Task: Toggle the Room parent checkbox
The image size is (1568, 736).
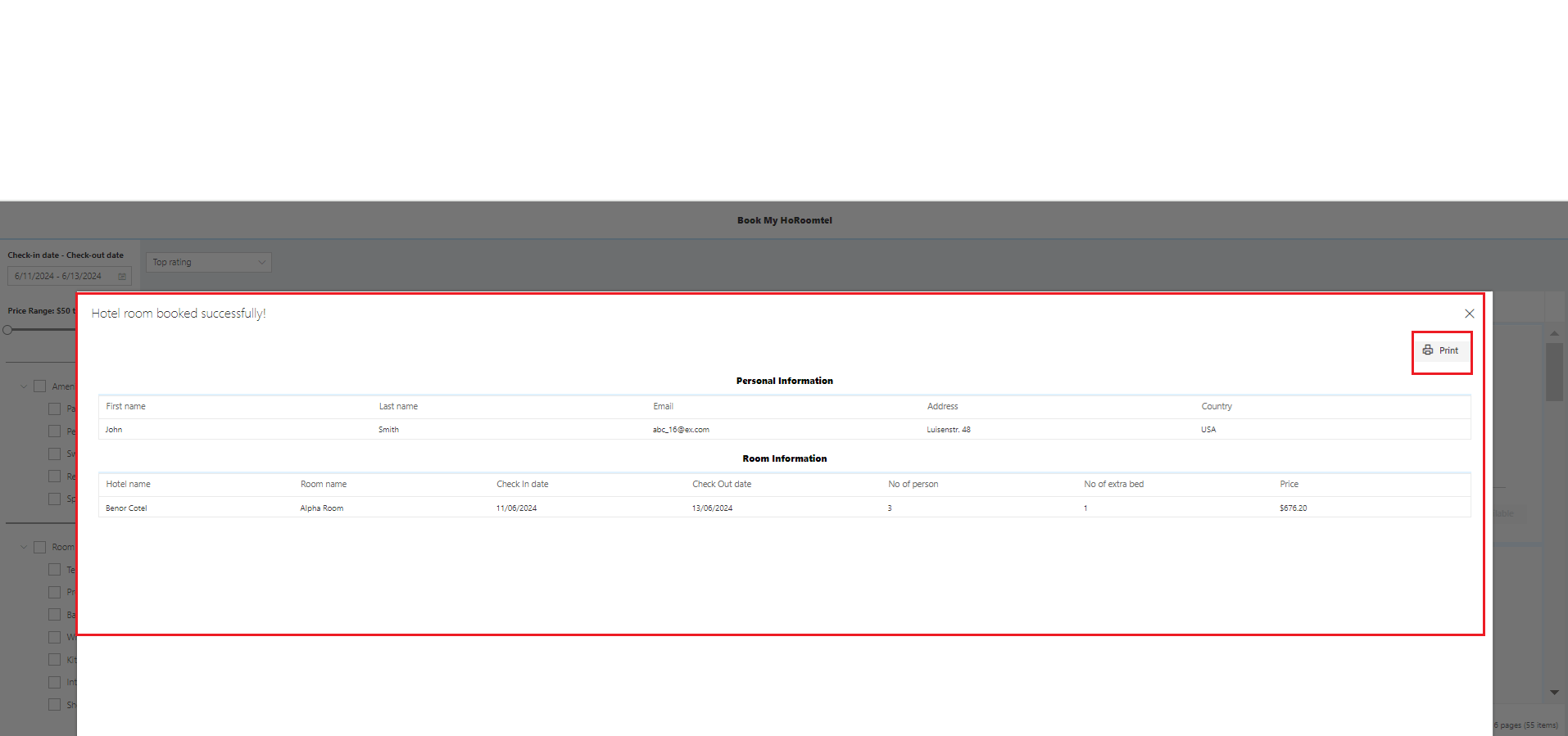Action: [39, 547]
